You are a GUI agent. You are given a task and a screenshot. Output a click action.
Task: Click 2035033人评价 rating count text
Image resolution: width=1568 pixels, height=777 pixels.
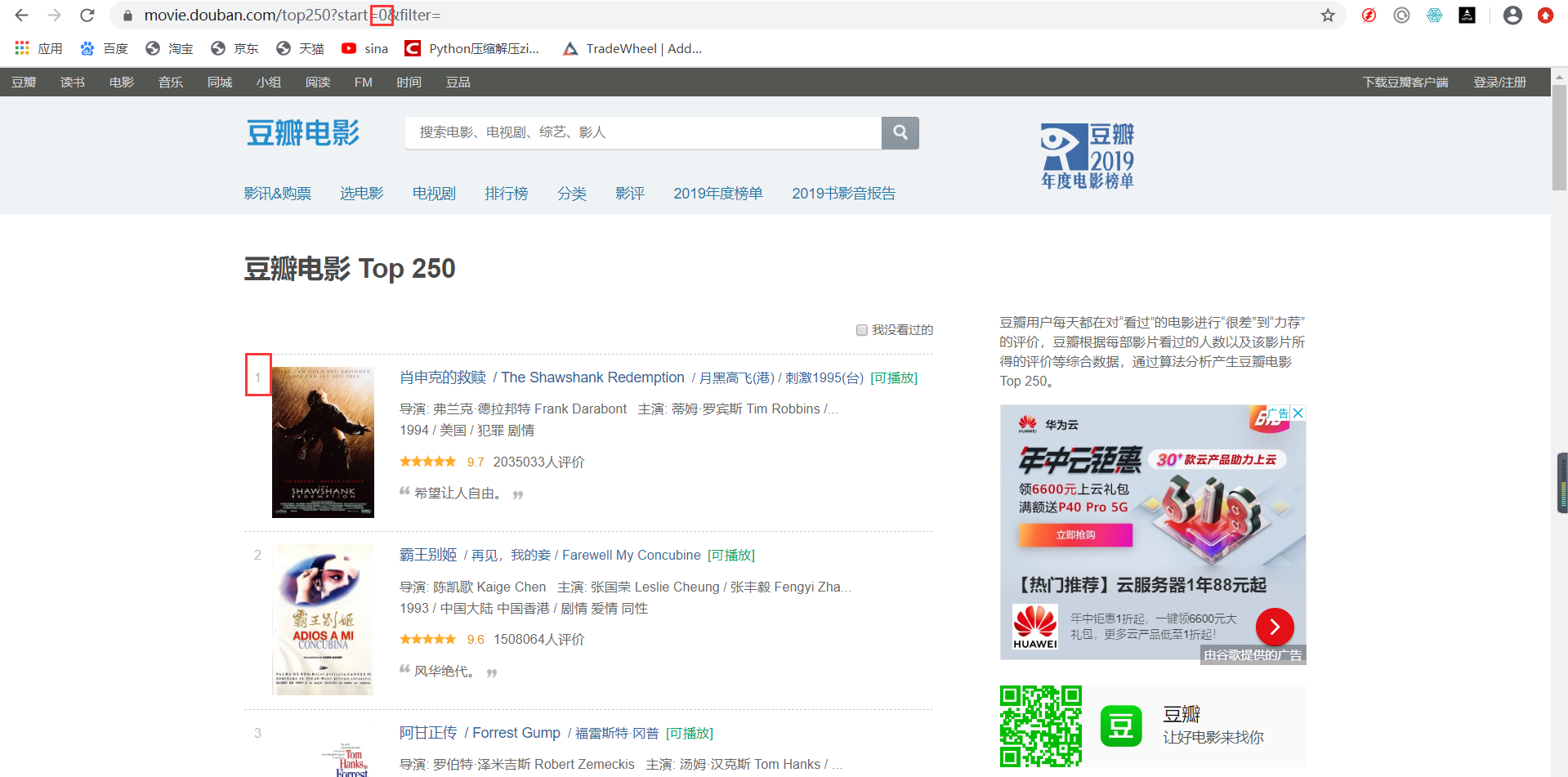[x=538, y=462]
